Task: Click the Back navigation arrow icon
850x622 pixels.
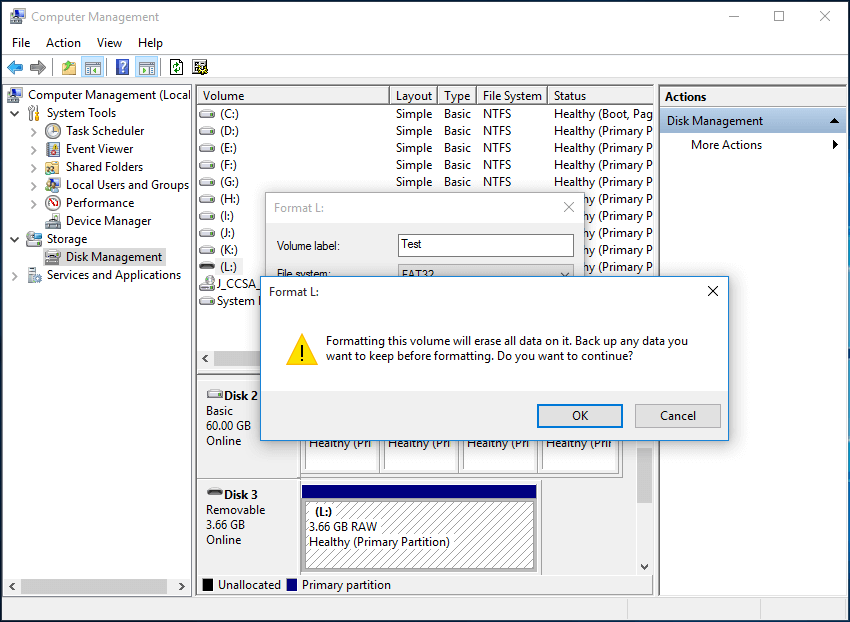Action: (16, 67)
